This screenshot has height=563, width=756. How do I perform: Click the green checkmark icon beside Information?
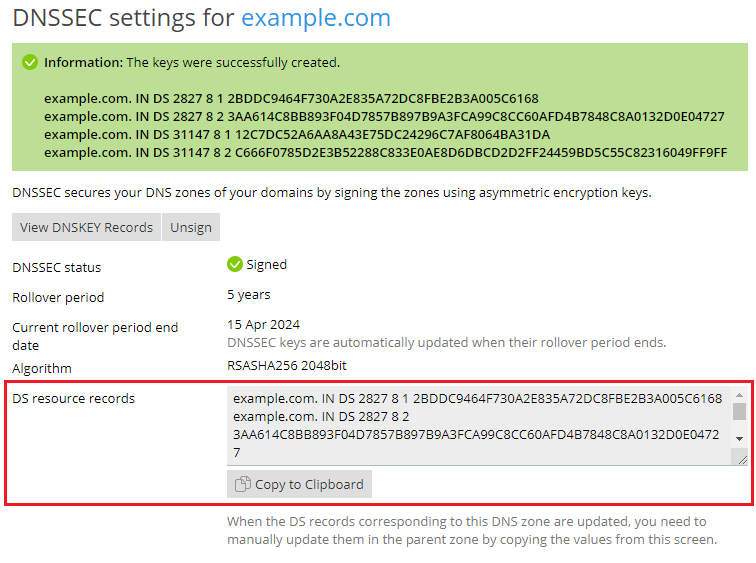(31, 62)
